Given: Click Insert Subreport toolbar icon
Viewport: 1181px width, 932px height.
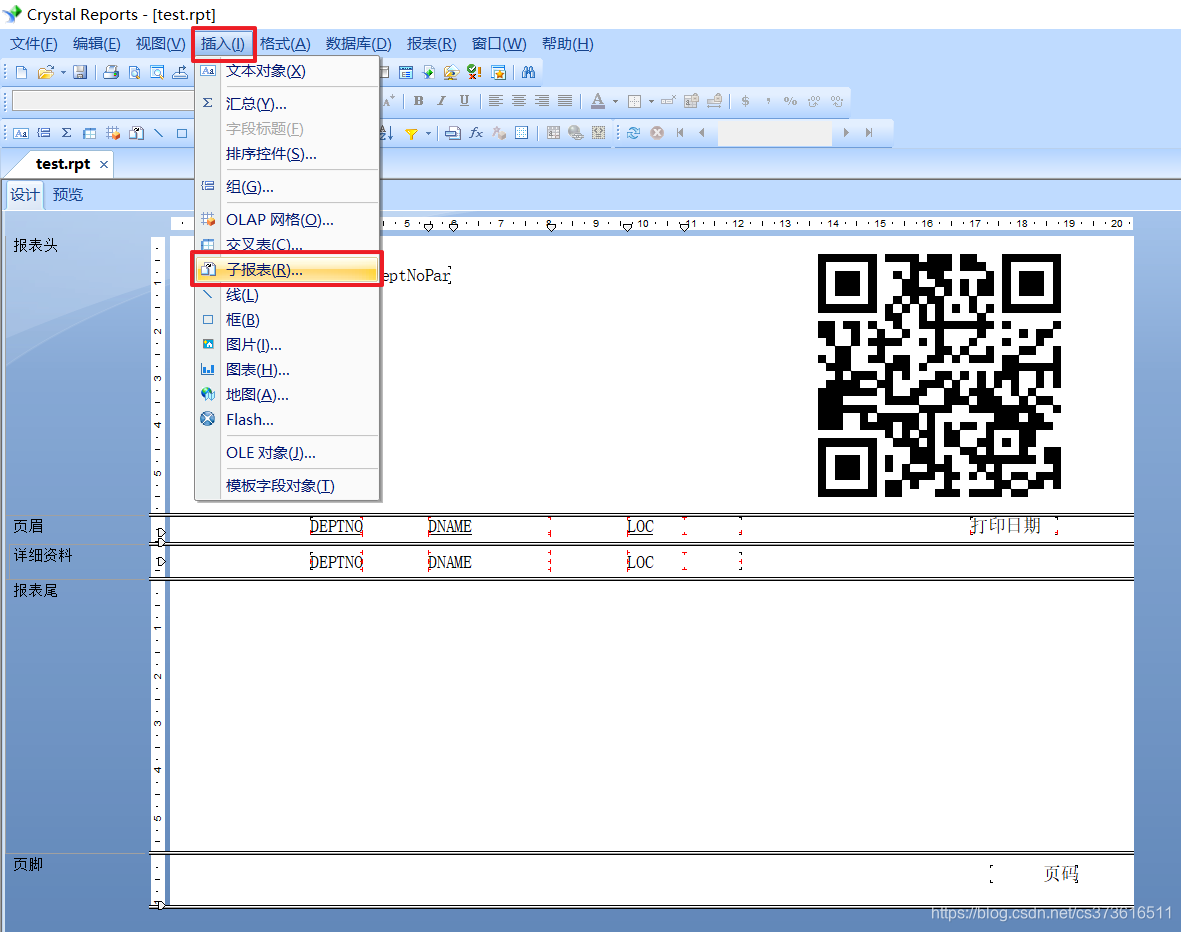Looking at the screenshot, I should point(136,133).
